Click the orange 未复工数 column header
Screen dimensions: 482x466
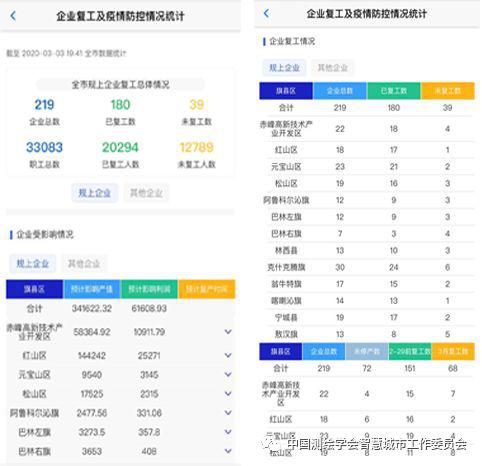point(448,91)
